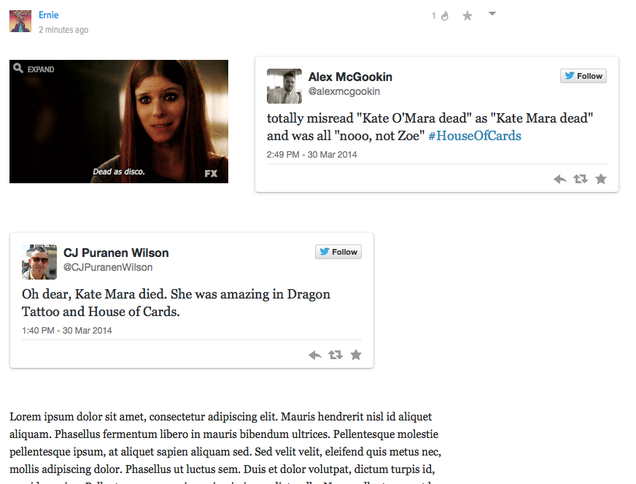This screenshot has height=484, width=636.
Task: Follow Alex McGookin on Twitter
Action: (583, 76)
